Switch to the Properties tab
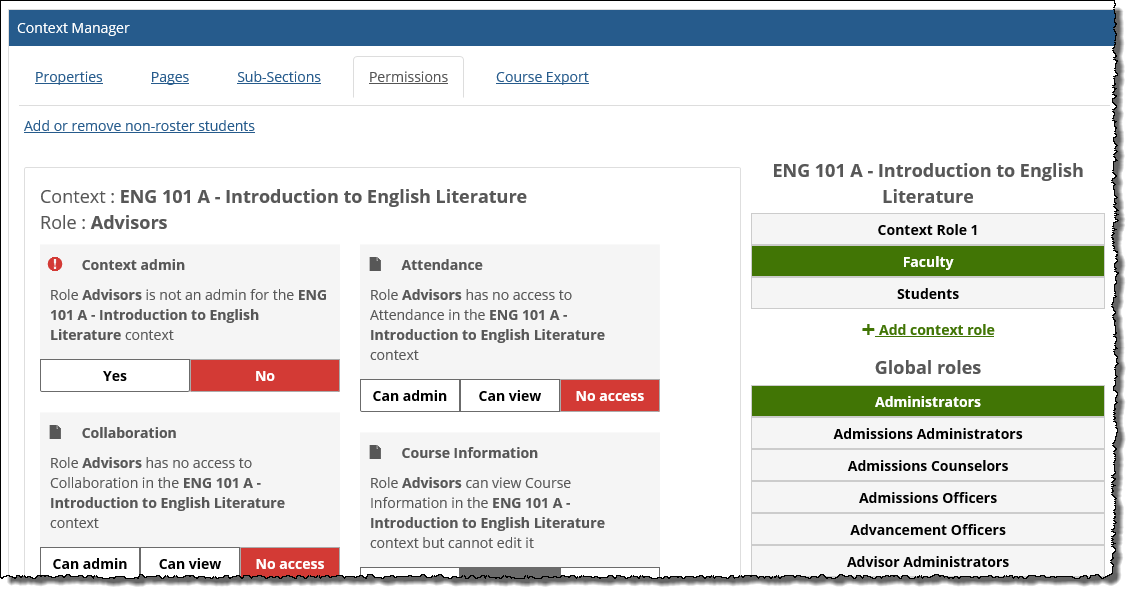Screen dimensions: 1134x594 (x=69, y=77)
